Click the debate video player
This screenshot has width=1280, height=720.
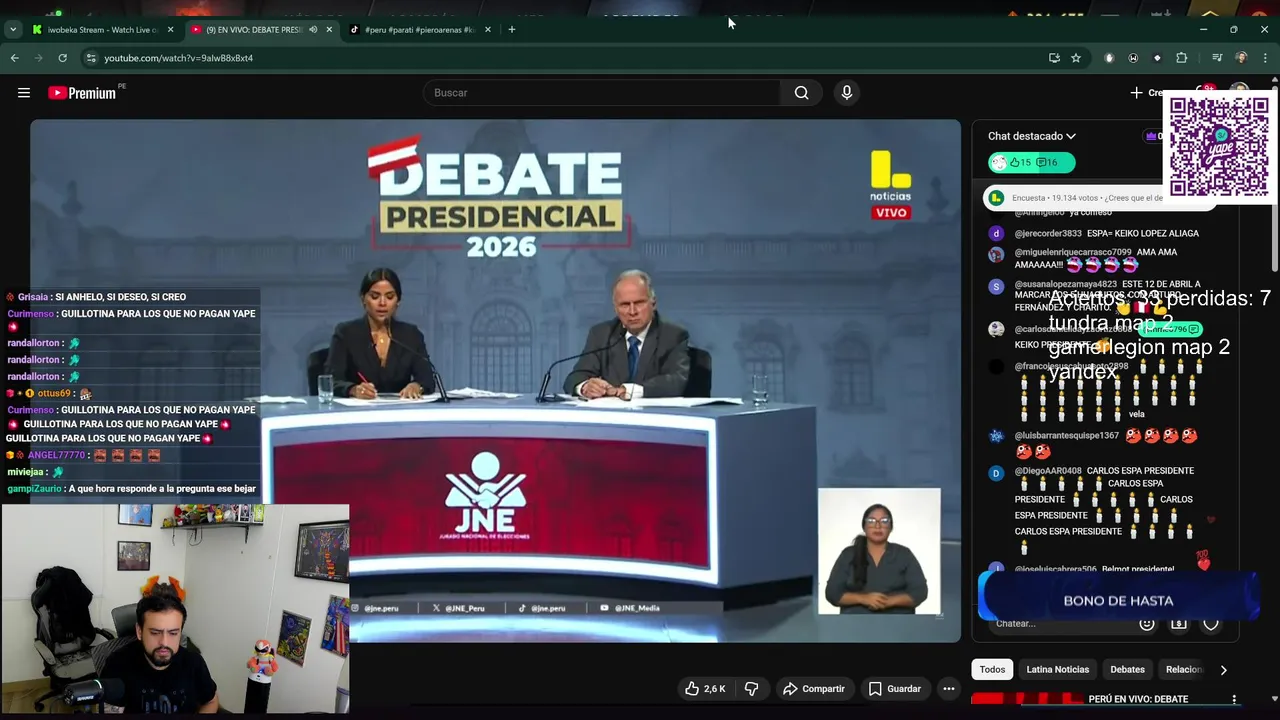tap(495, 380)
